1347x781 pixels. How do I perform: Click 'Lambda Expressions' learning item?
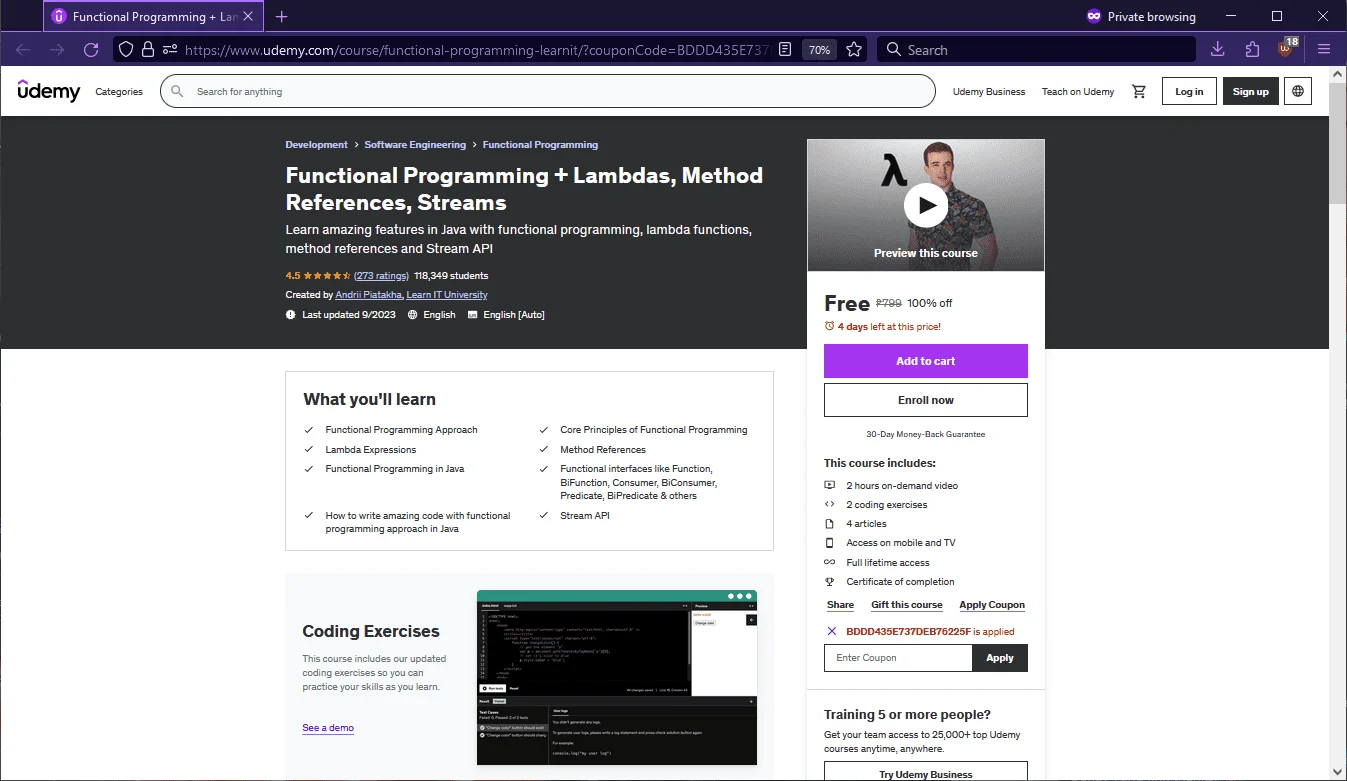point(370,450)
